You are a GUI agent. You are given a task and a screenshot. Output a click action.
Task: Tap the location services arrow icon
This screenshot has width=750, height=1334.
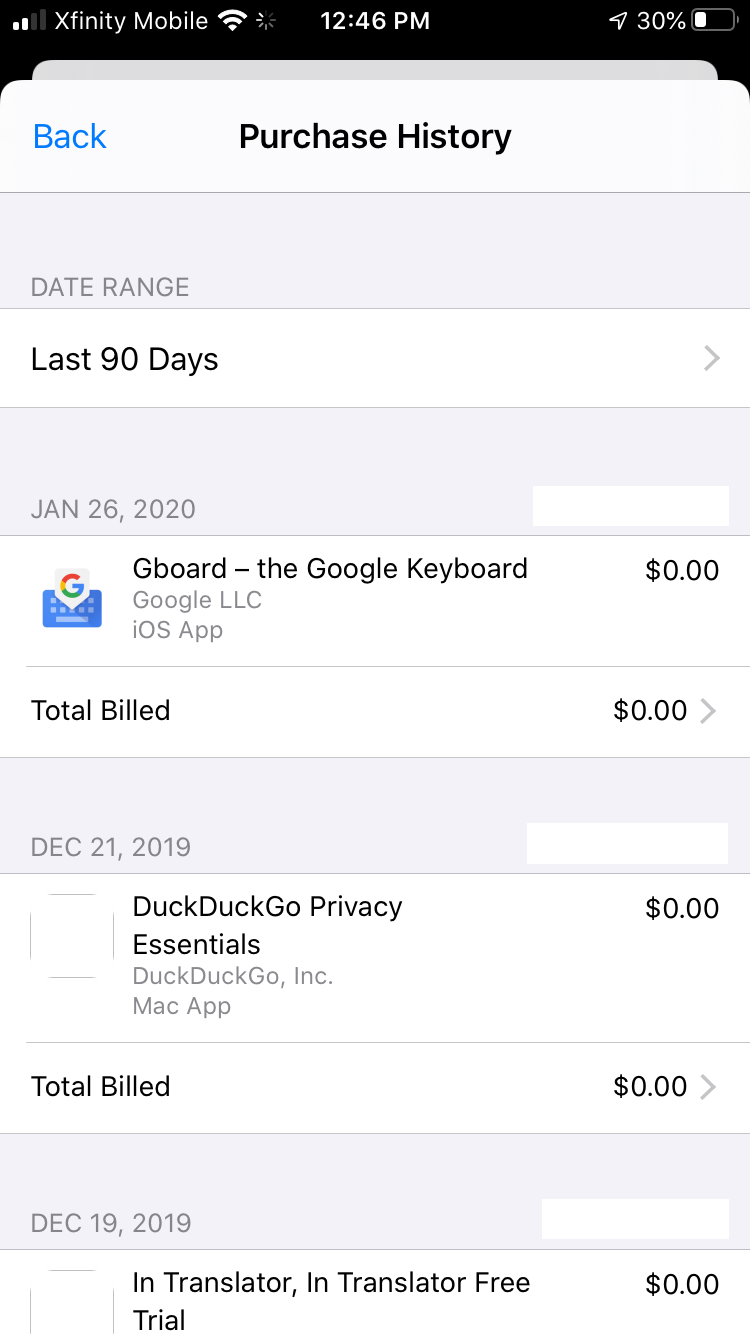pyautogui.click(x=618, y=21)
